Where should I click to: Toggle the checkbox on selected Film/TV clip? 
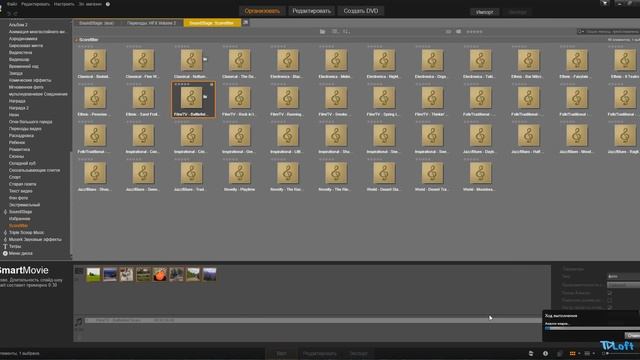coord(211,84)
